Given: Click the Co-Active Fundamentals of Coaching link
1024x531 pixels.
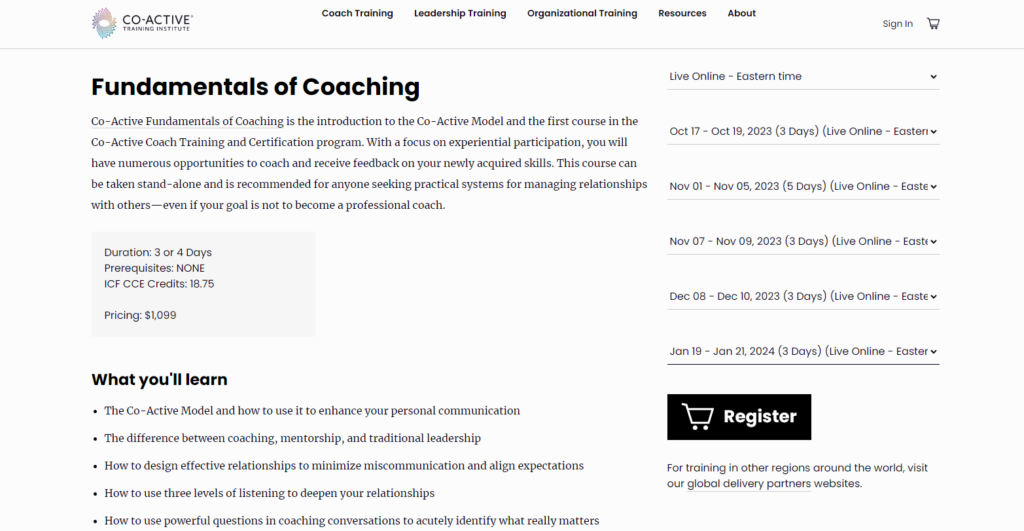Looking at the screenshot, I should (187, 121).
